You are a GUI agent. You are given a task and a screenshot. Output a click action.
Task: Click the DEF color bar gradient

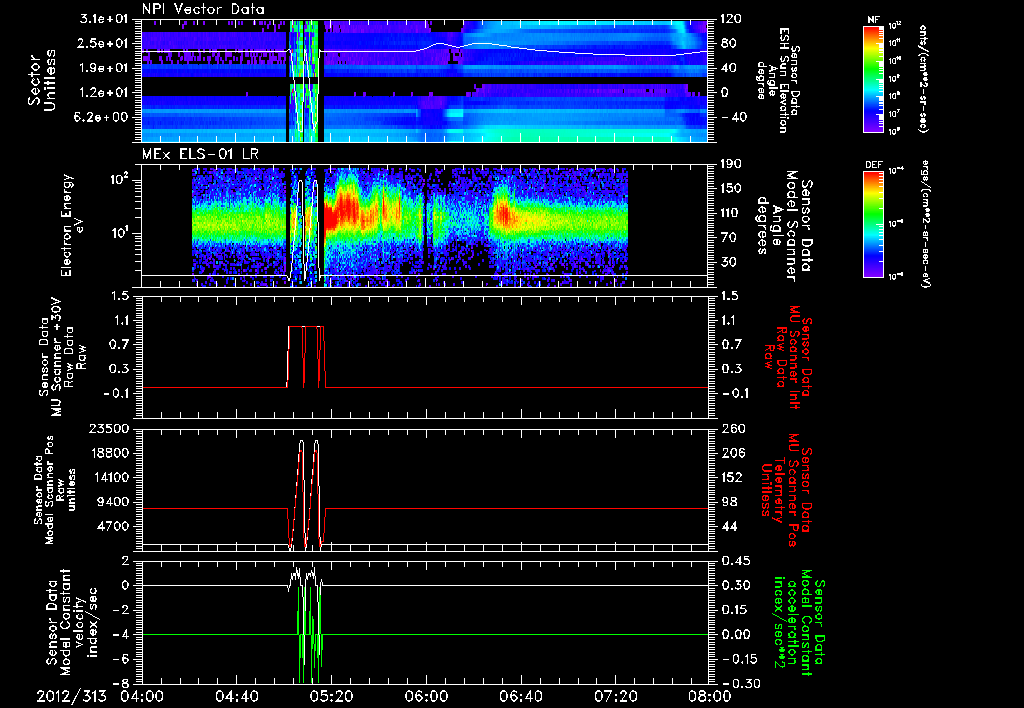click(x=874, y=224)
